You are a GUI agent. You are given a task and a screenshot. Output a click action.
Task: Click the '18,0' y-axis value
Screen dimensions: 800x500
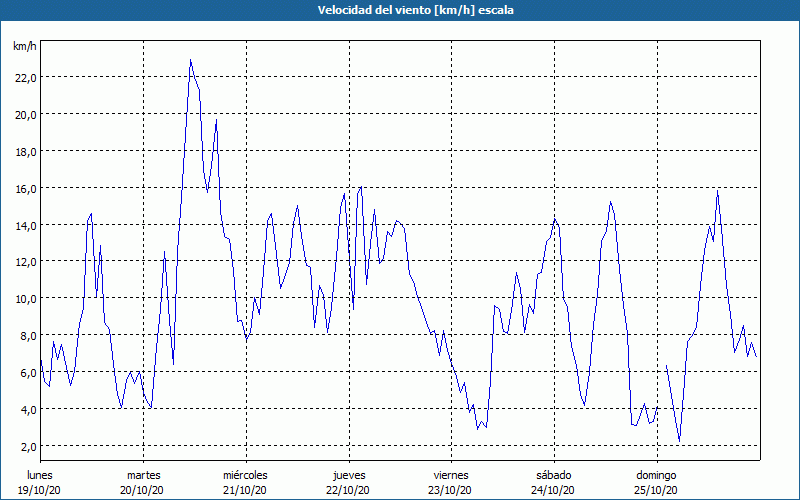pos(25,152)
